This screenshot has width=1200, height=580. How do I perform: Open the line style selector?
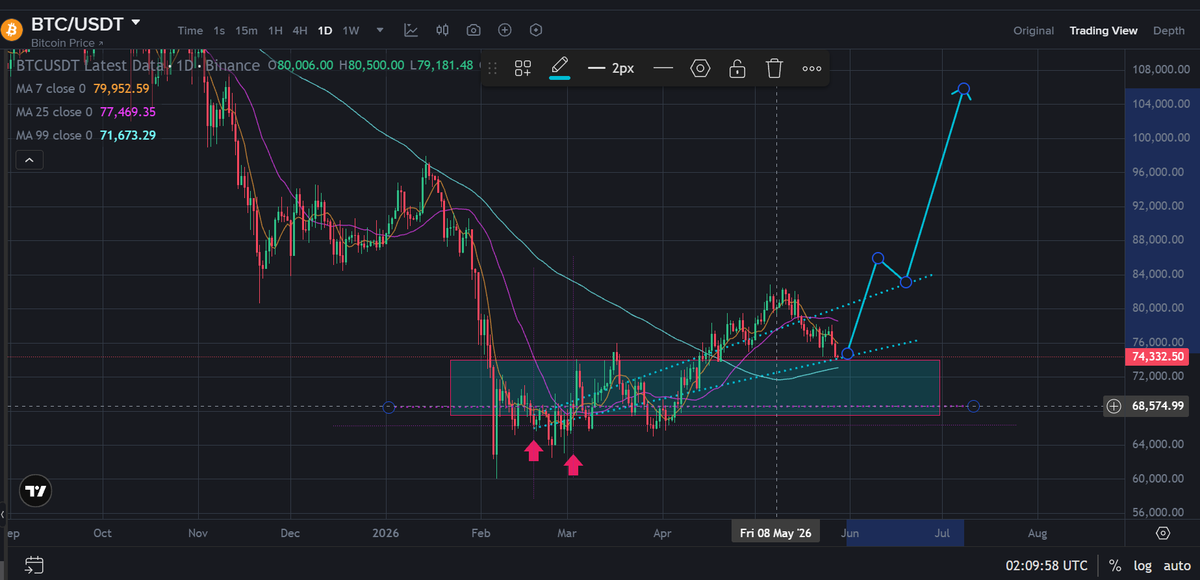point(663,68)
